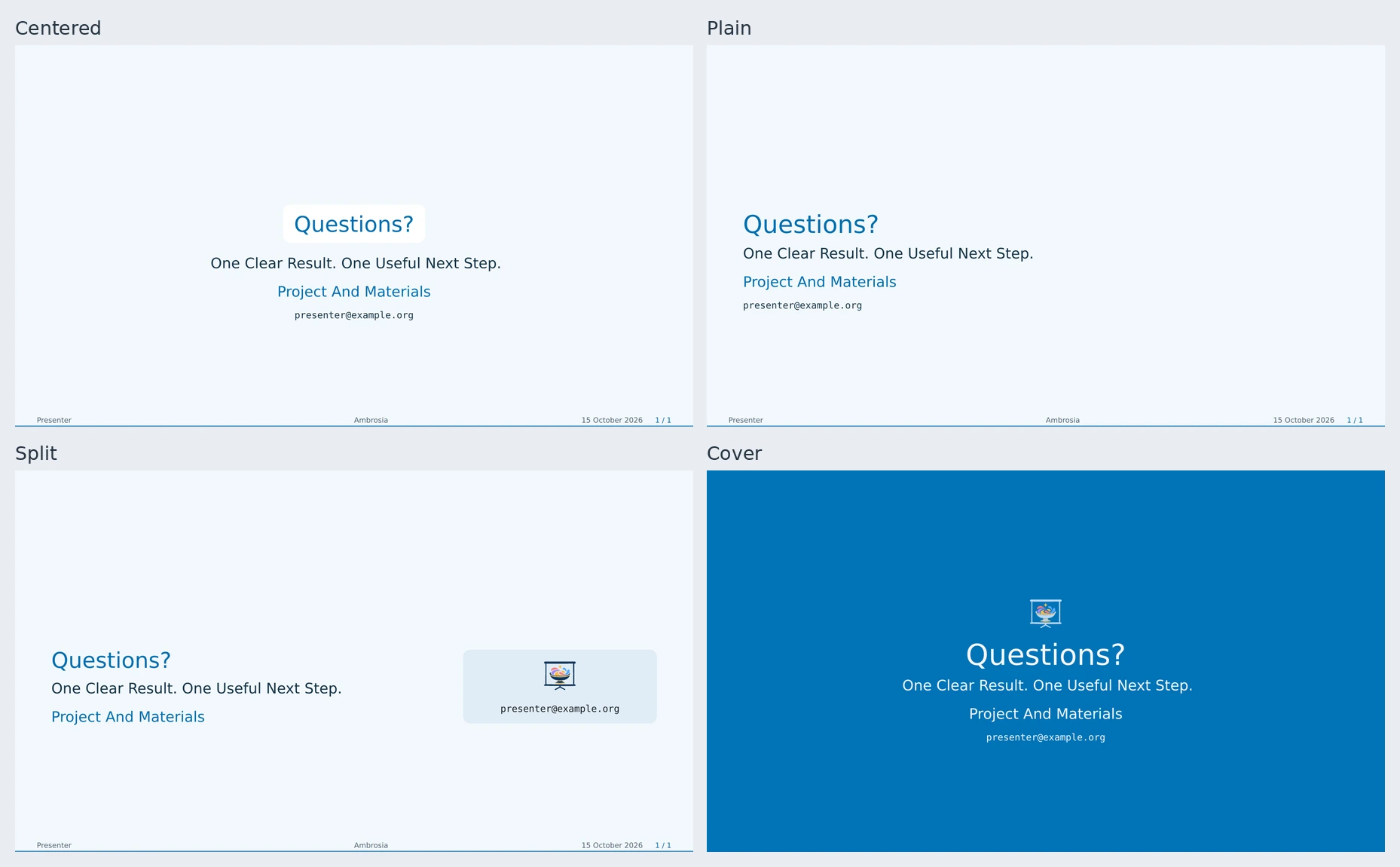Click the subtitle 'One Clear Result' in the Split slide
The width and height of the screenshot is (1400, 867).
(197, 688)
